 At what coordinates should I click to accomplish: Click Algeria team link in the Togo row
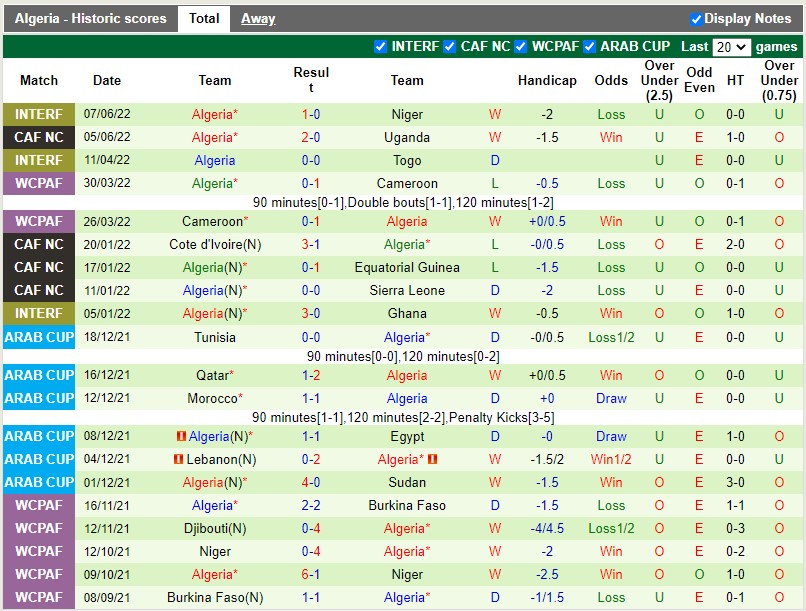214,160
